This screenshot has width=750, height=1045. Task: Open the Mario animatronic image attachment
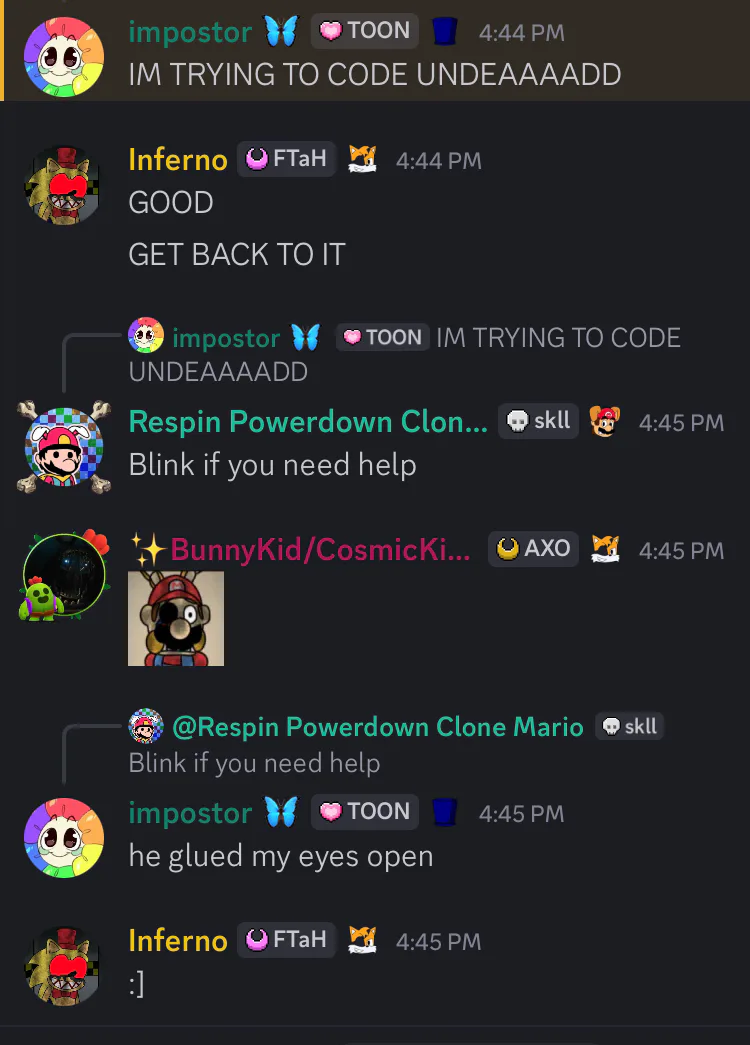[x=176, y=618]
